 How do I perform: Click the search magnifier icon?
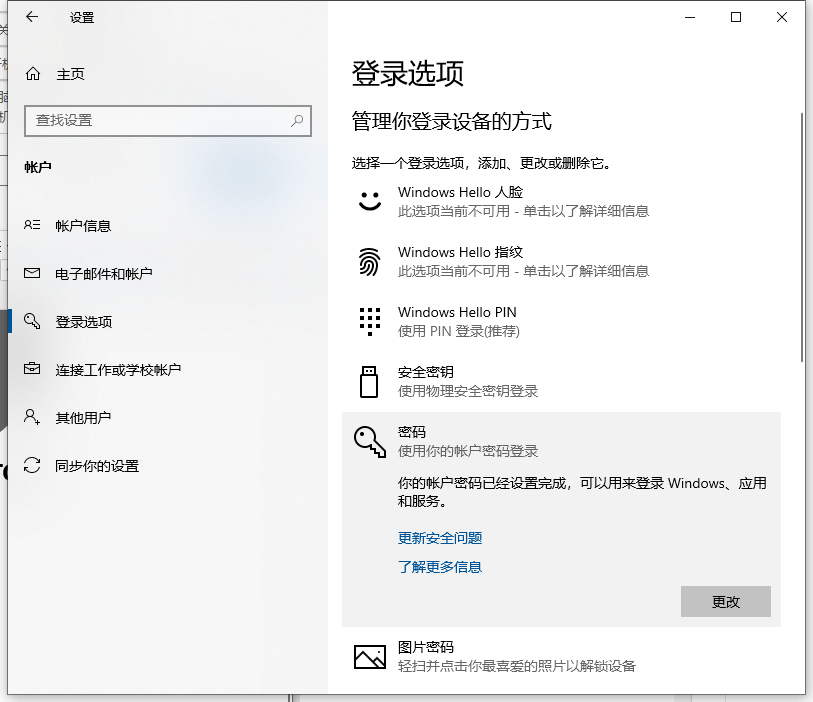point(297,121)
